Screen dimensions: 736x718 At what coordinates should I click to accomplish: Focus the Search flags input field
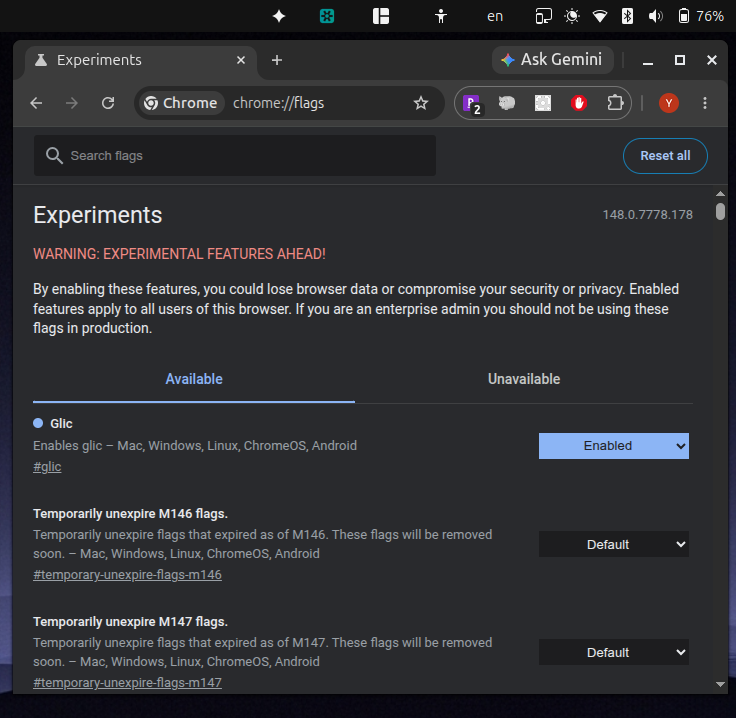click(x=235, y=156)
